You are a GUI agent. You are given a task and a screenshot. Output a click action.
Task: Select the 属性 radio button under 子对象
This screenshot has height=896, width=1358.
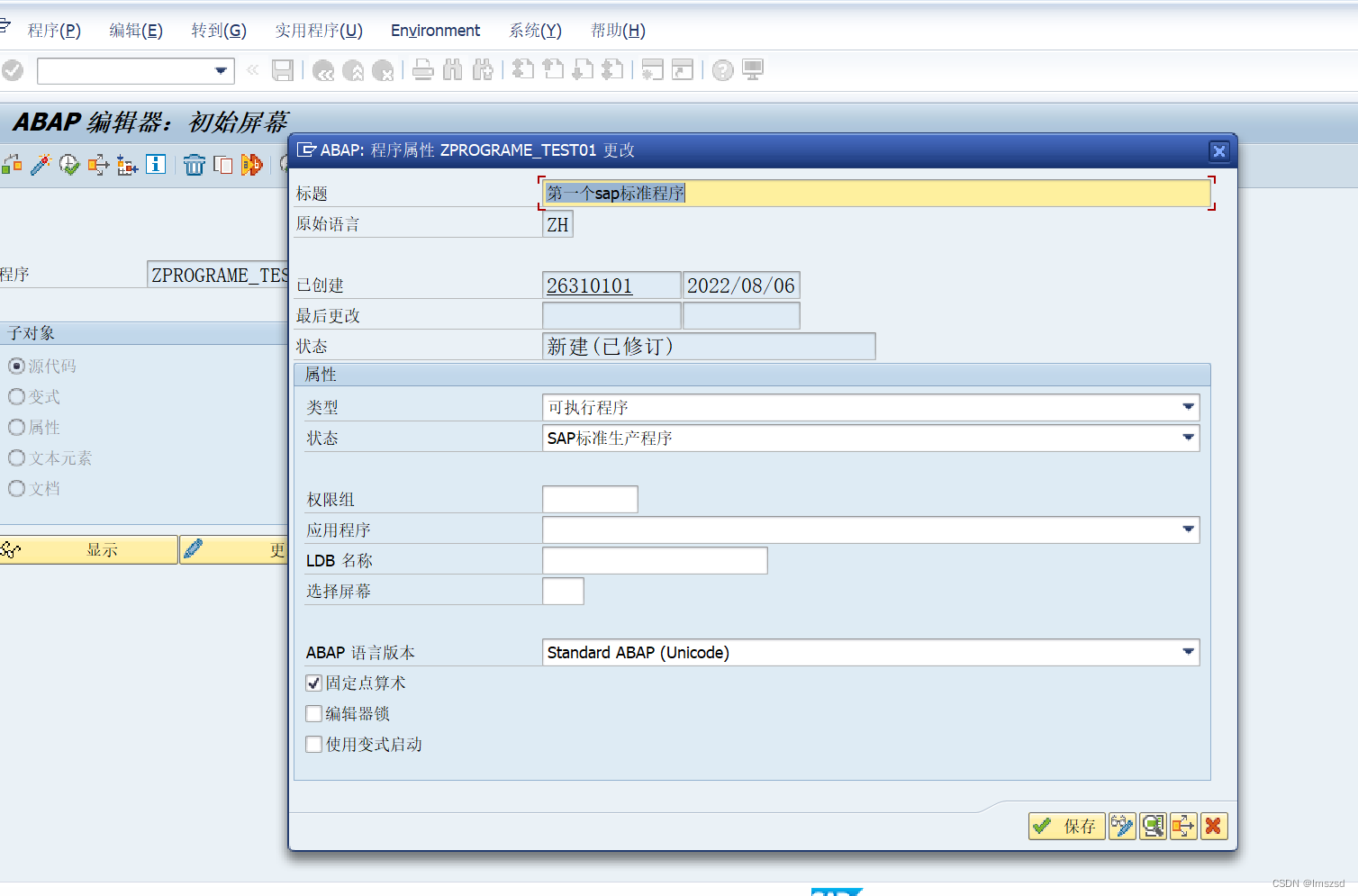click(16, 428)
